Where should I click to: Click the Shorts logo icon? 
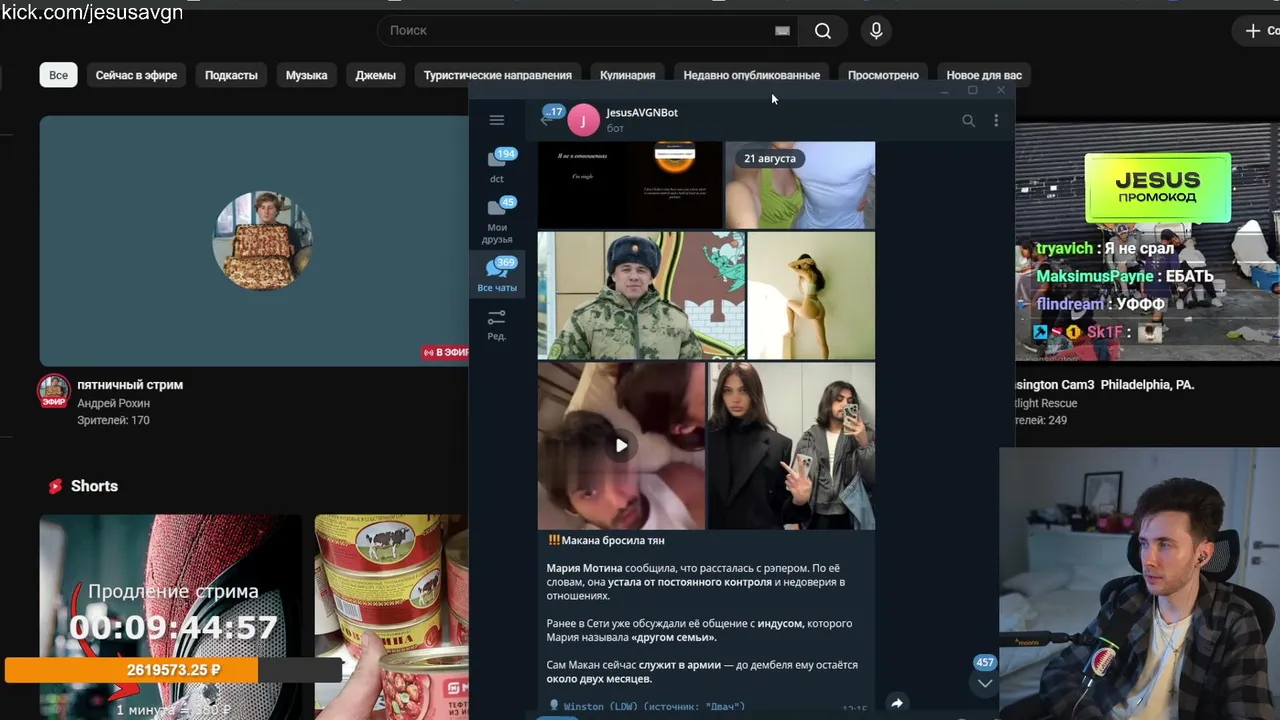[56, 486]
